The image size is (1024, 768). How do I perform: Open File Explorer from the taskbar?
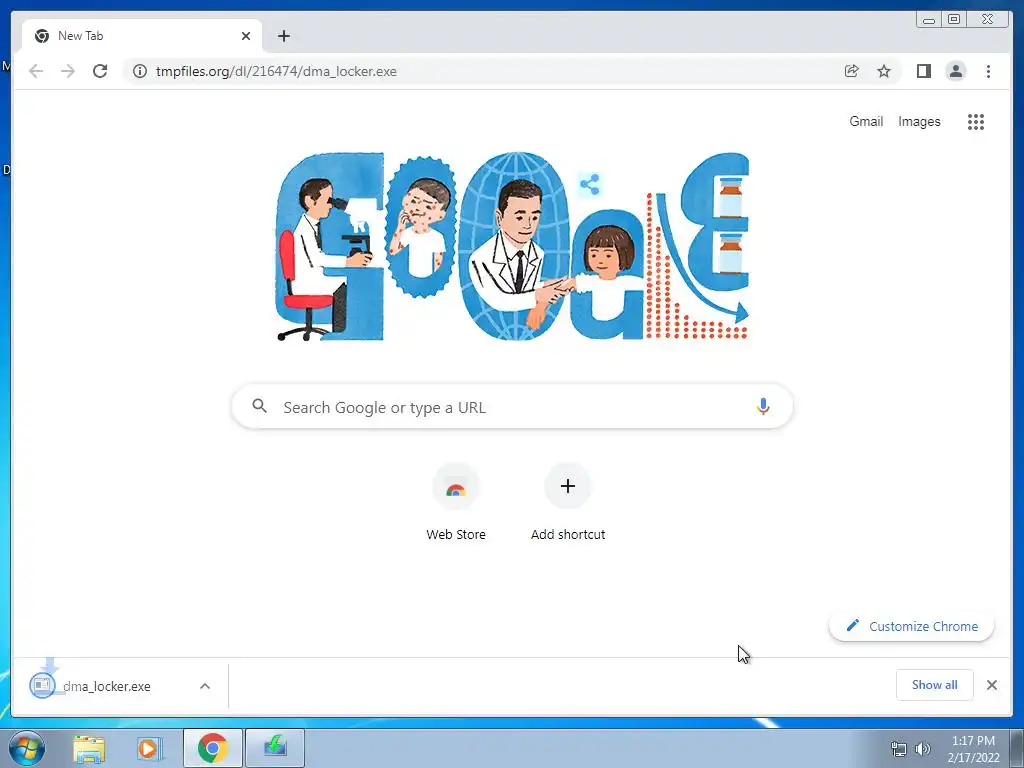(x=89, y=748)
